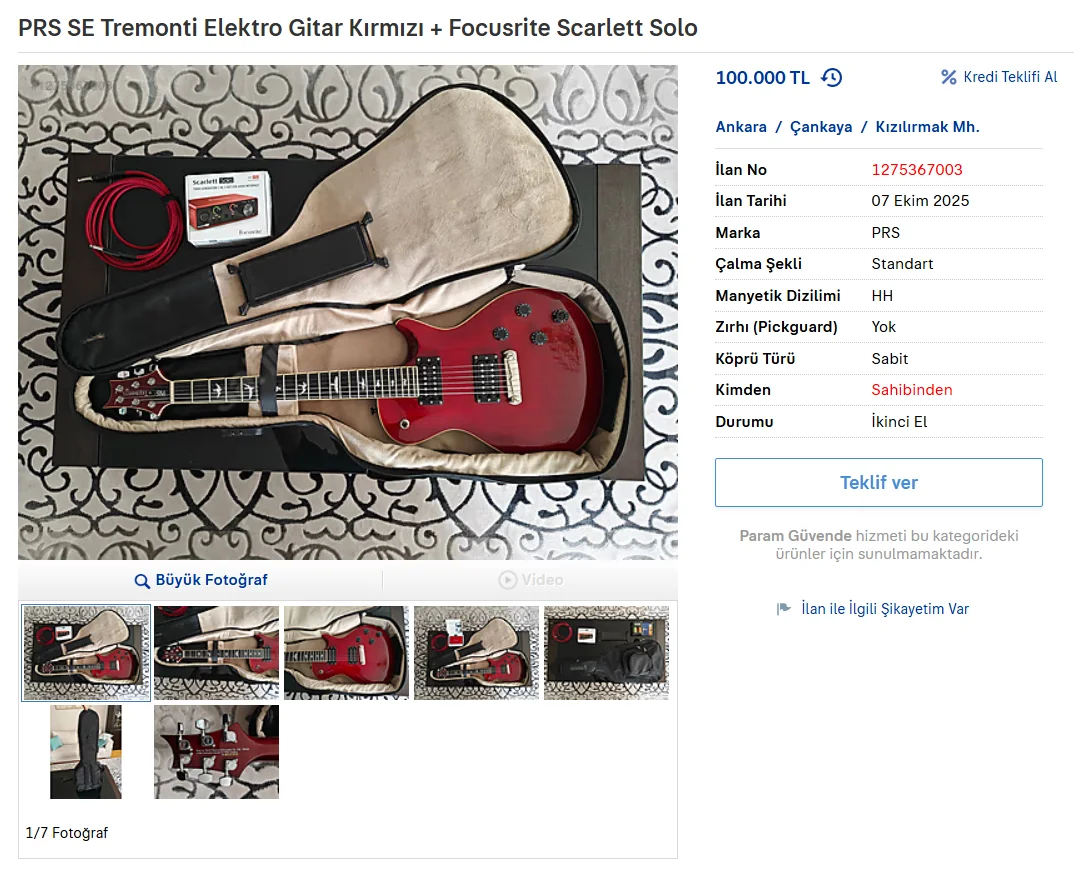Select the second thumbnail showing guitar neck

click(216, 652)
